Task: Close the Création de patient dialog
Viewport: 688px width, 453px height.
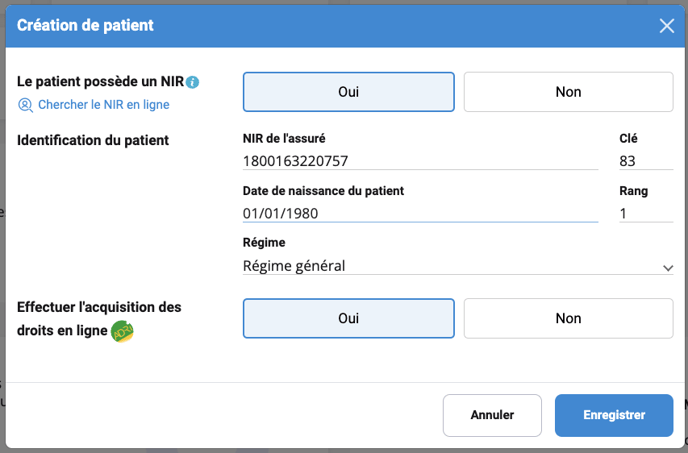Action: pos(667,25)
